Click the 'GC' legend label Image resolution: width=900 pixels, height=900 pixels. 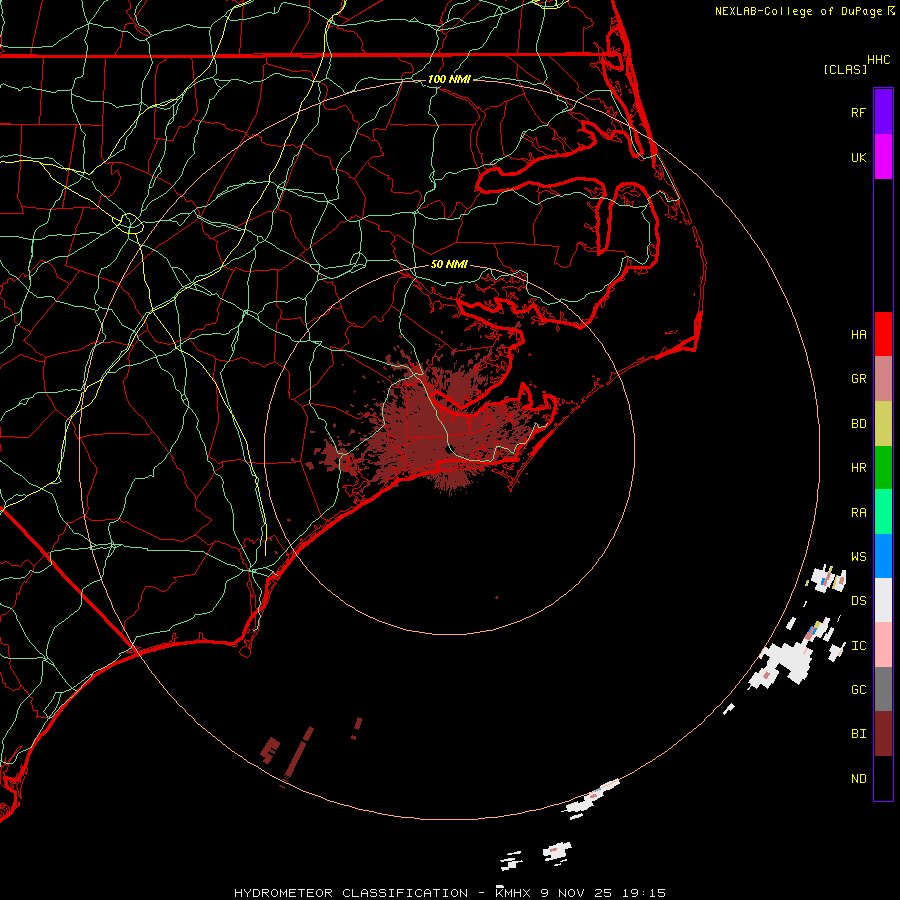[858, 690]
